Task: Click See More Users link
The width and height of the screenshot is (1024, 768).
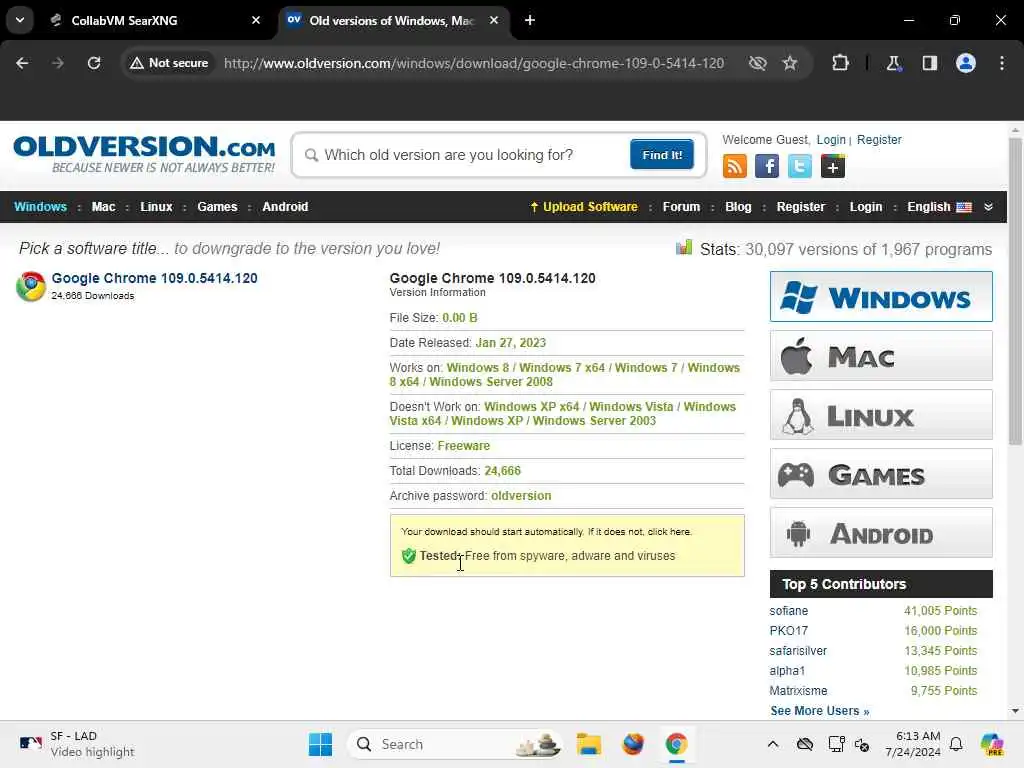Action: (820, 711)
